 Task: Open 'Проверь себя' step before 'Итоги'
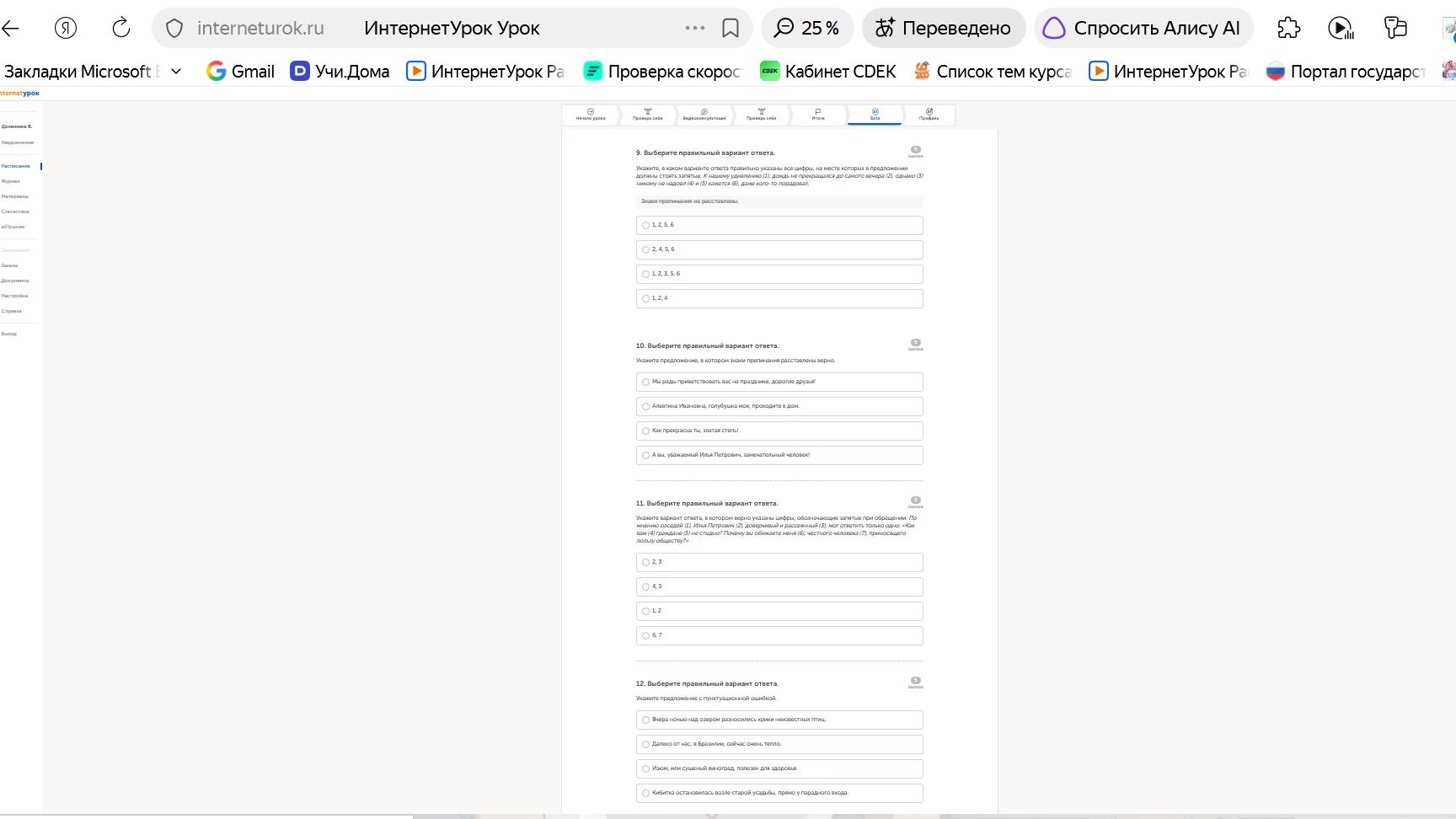click(761, 115)
